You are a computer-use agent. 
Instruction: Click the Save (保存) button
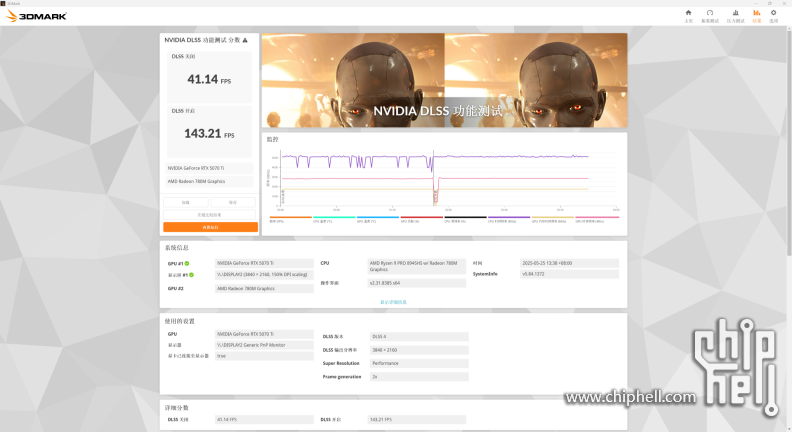(x=233, y=202)
